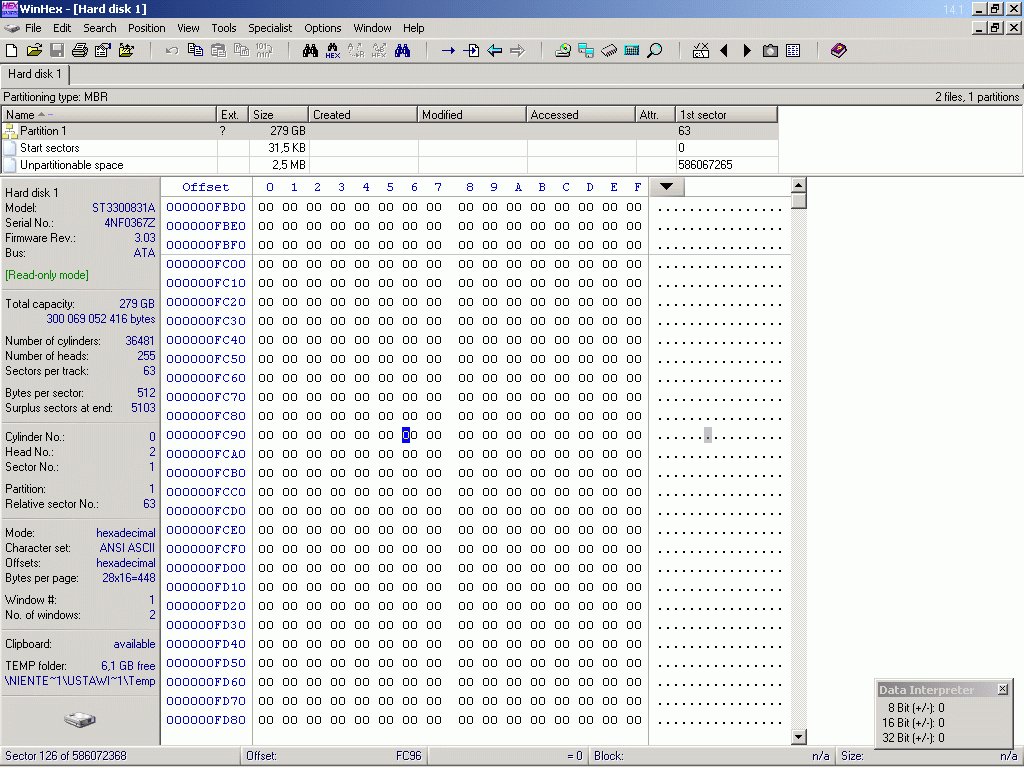Image resolution: width=1024 pixels, height=768 pixels.
Task: Open the Tools menu
Action: (223, 28)
